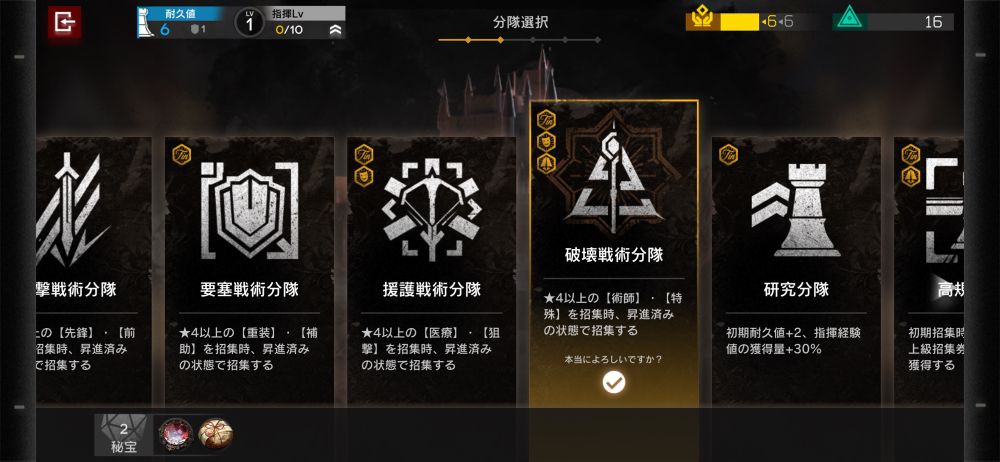Click the 耐久値 durability panel
Screen dimensions: 1000x462
point(180,23)
